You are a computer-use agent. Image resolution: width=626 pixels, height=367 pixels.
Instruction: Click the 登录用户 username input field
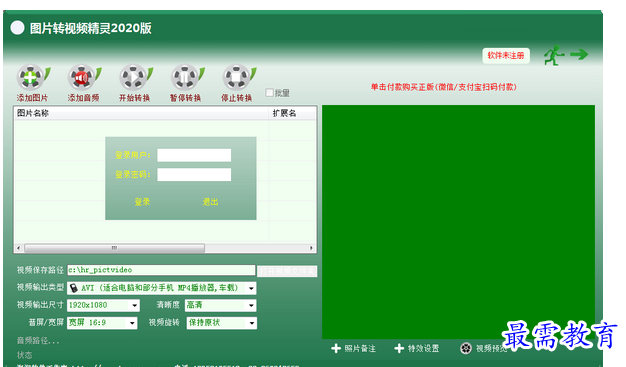[x=194, y=155]
